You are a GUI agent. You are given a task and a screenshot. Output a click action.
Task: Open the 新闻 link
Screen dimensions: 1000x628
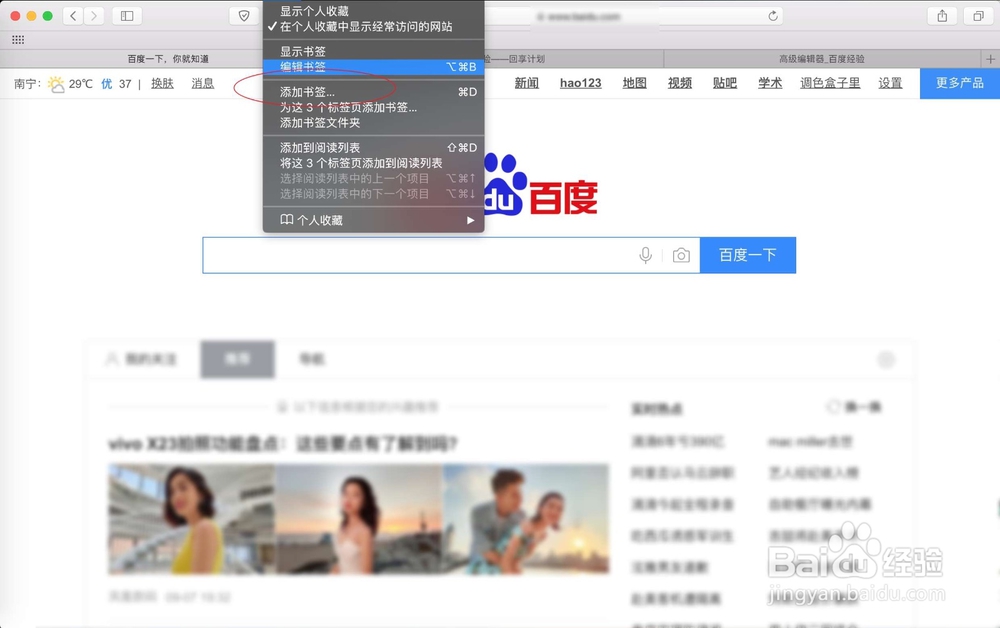(x=527, y=83)
